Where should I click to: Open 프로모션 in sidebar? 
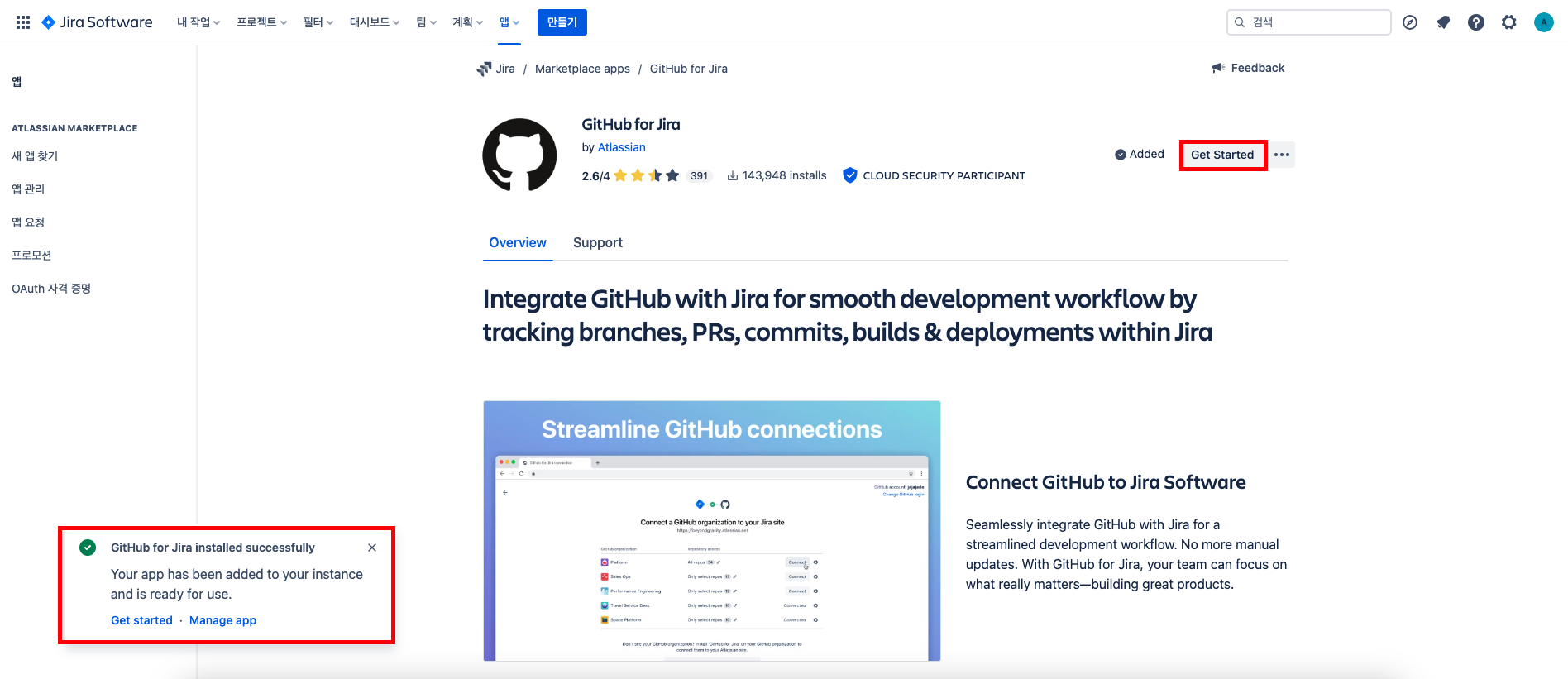point(31,255)
